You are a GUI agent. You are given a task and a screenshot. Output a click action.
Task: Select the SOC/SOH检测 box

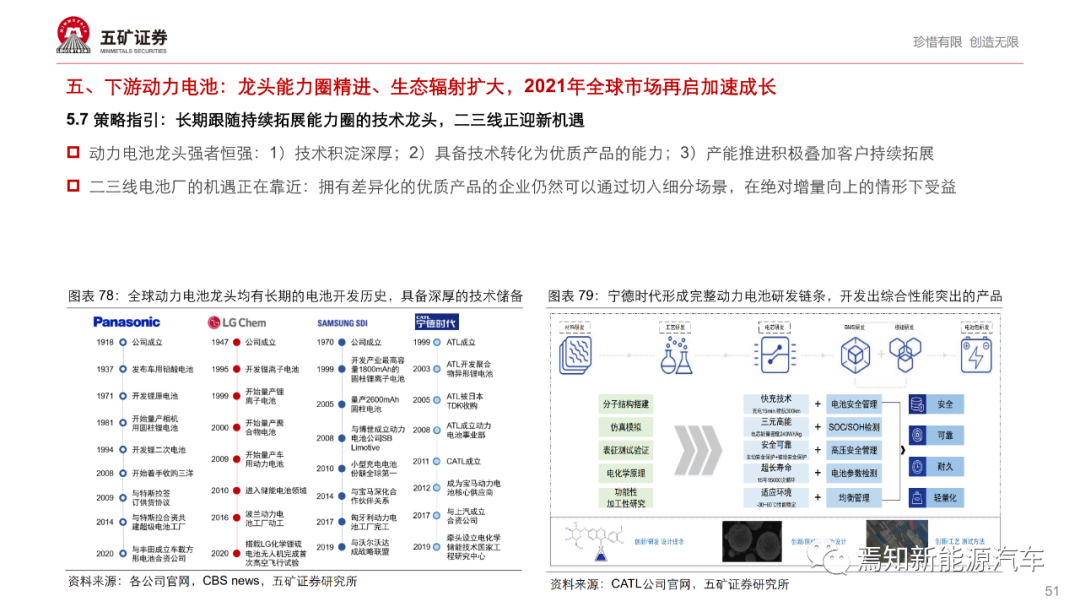coord(854,427)
